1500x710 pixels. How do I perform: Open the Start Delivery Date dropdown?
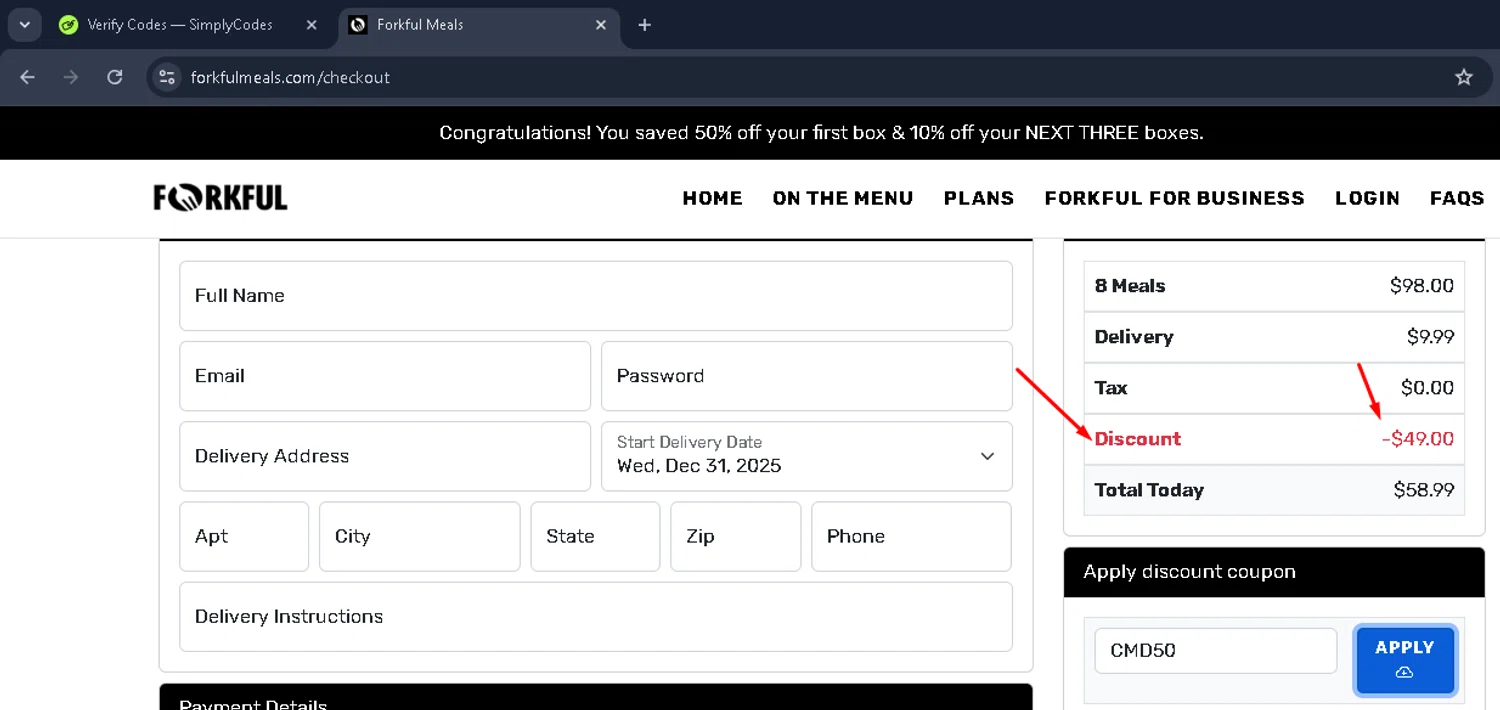tap(806, 456)
